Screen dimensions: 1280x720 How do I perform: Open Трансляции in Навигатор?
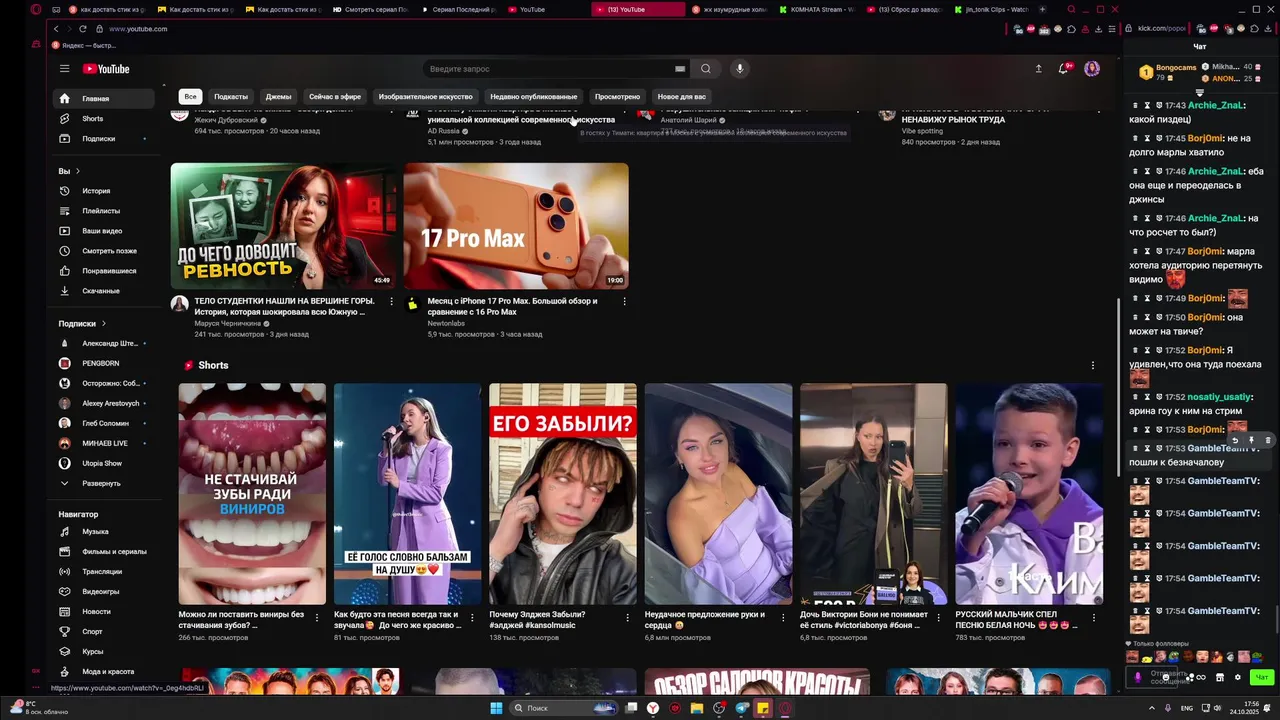(x=104, y=572)
